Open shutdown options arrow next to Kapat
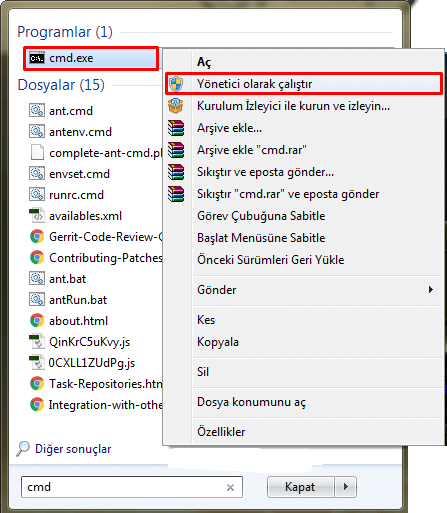Screen dimensions: 447x513 346,487
